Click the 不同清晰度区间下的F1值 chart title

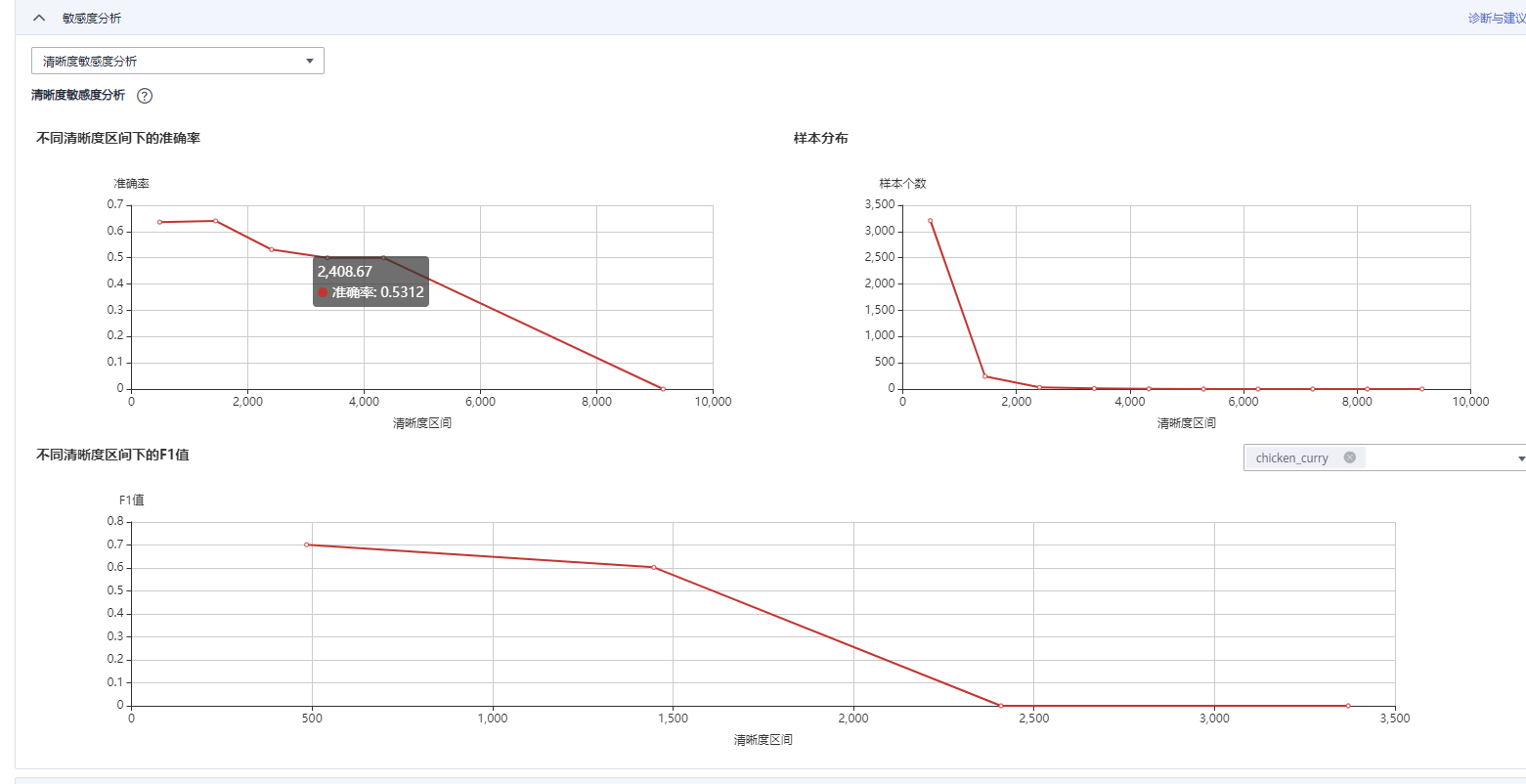pyautogui.click(x=112, y=455)
